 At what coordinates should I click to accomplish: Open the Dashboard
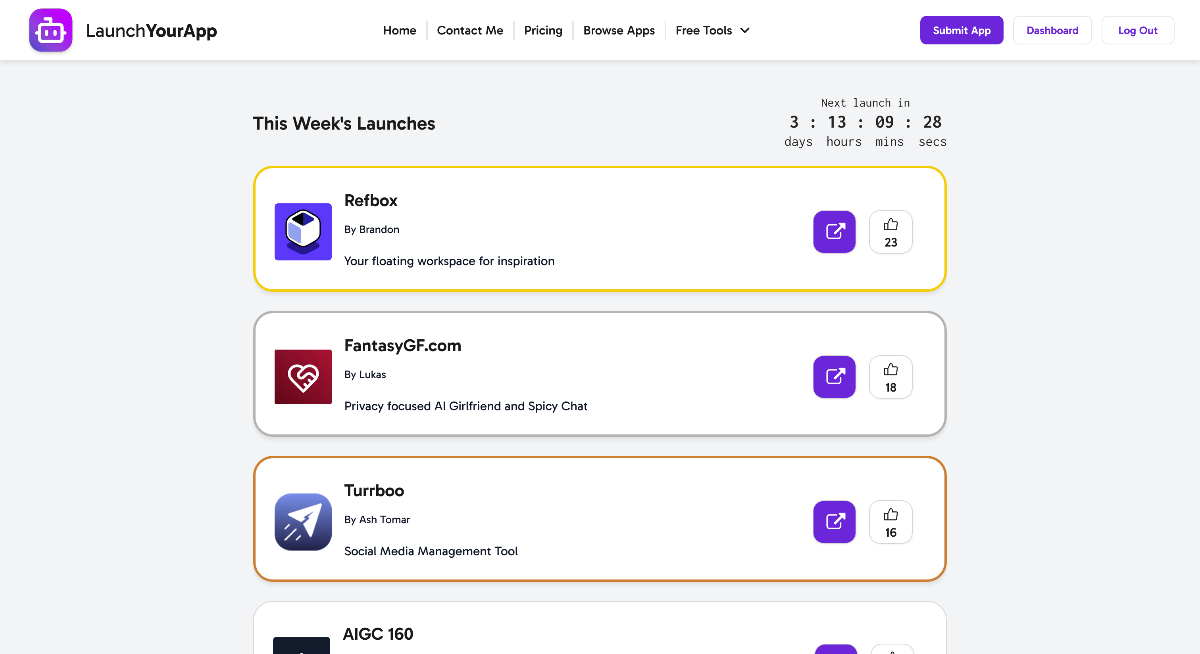click(1052, 30)
